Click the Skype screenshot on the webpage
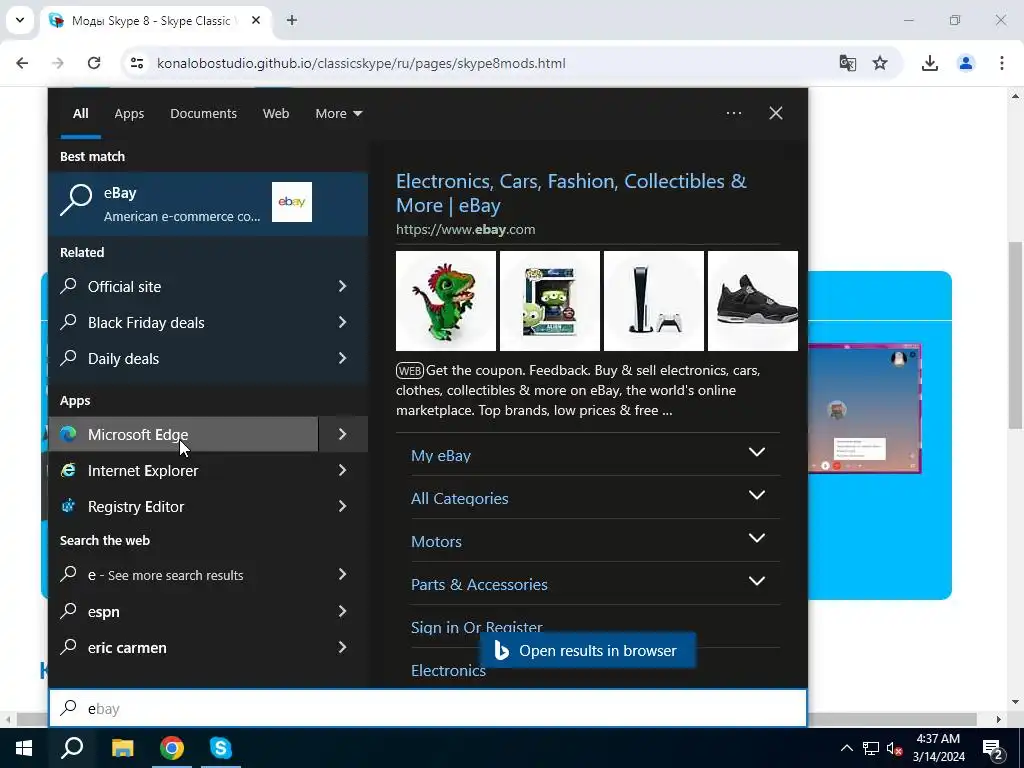This screenshot has height=768, width=1024. pyautogui.click(x=865, y=408)
